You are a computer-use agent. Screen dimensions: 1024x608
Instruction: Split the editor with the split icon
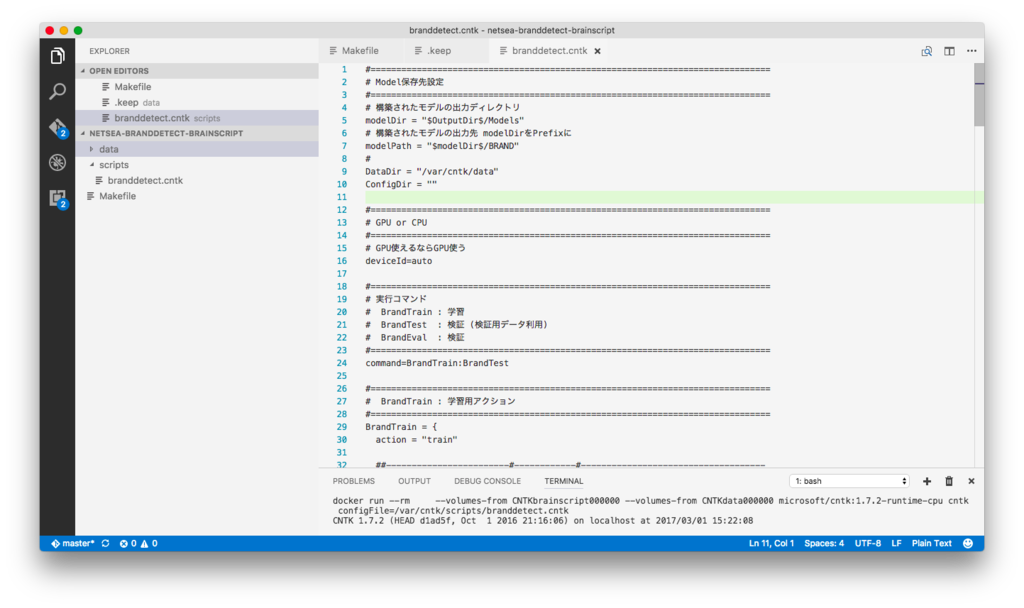(949, 51)
